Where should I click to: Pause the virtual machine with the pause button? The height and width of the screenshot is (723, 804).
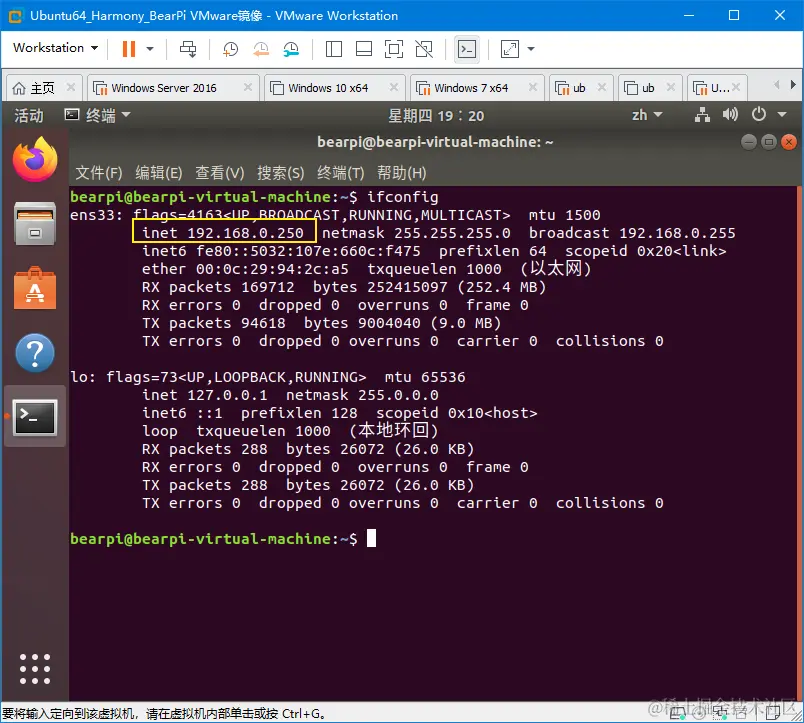point(129,49)
